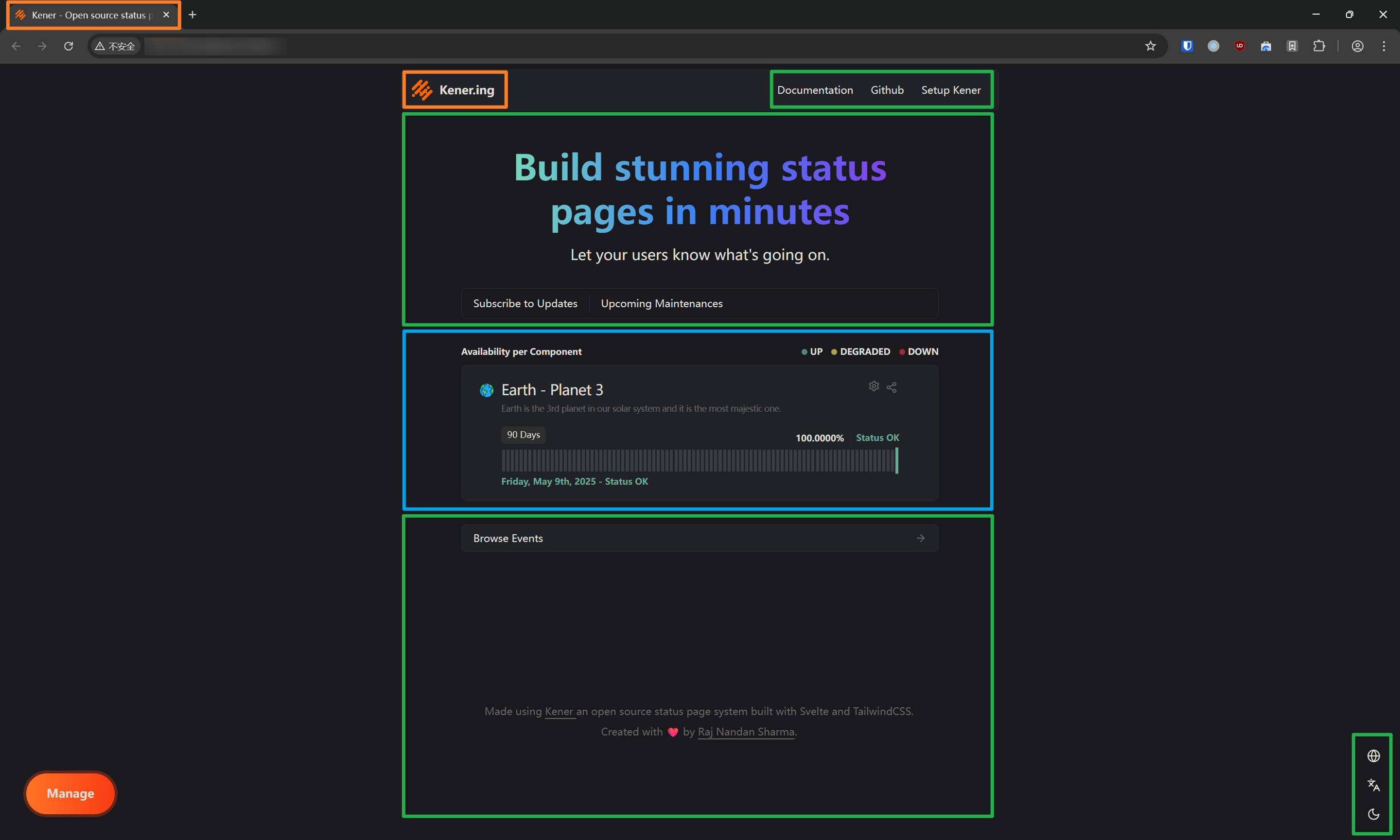Open the bookmark-page extension icon
Image resolution: width=1400 pixels, height=840 pixels.
(x=1293, y=46)
